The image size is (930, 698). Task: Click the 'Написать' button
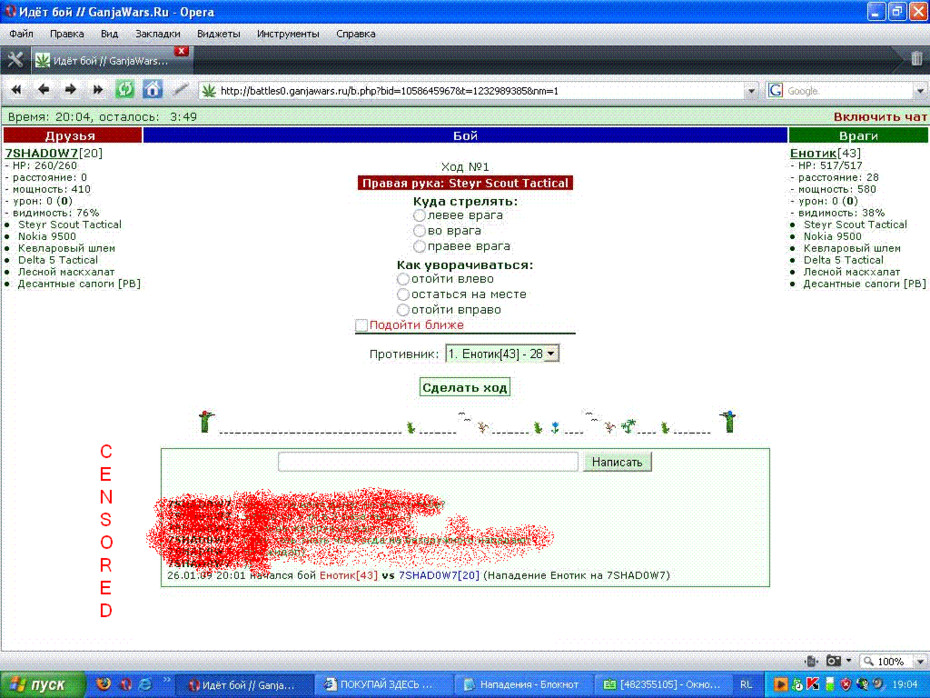[617, 462]
